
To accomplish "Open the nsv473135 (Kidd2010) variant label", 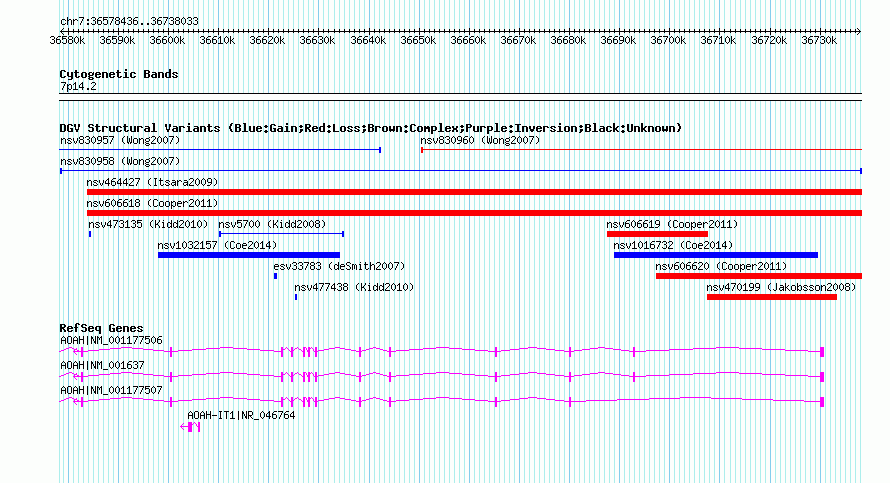I will pos(148,224).
